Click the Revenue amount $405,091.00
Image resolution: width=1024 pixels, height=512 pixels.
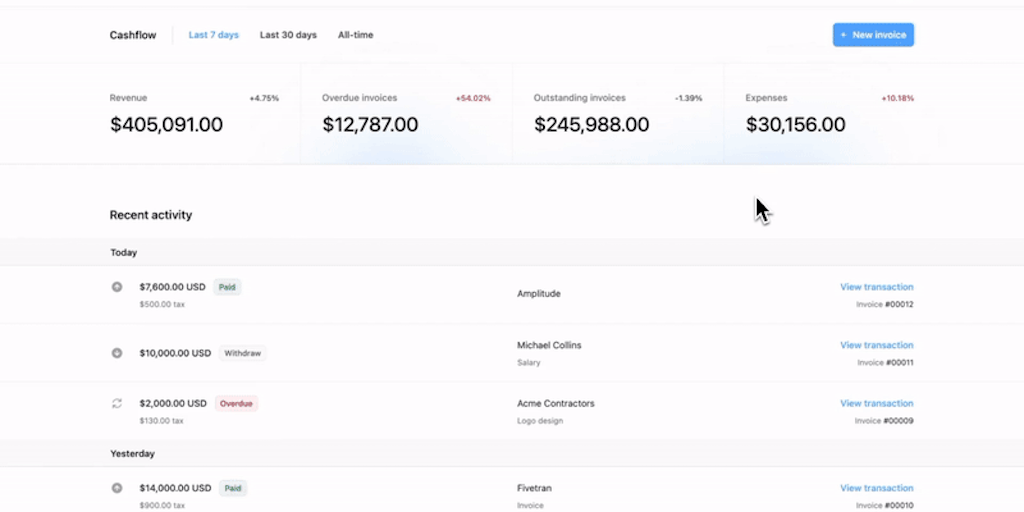[x=166, y=125]
